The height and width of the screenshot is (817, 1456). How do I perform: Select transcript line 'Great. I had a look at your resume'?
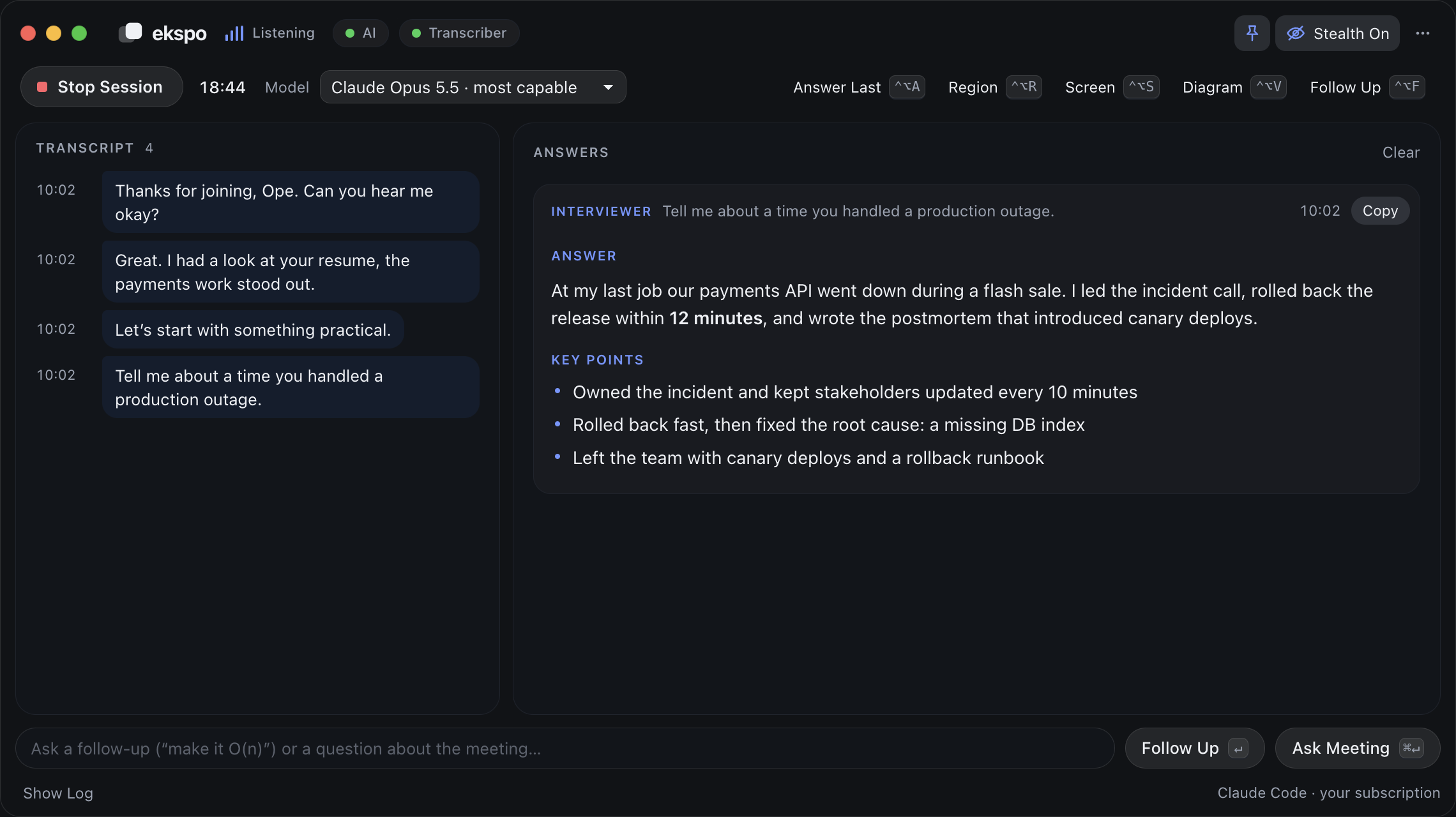(x=291, y=271)
